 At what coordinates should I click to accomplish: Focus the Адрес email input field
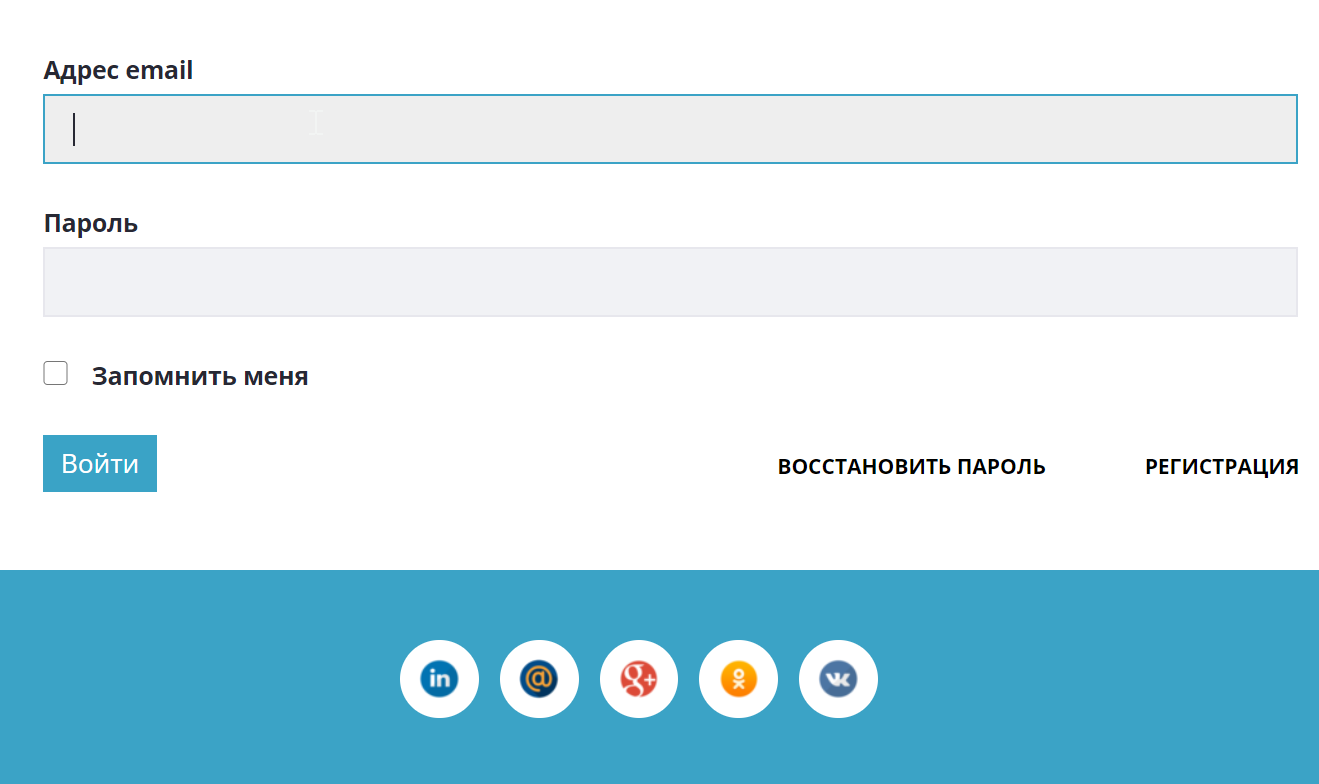670,129
